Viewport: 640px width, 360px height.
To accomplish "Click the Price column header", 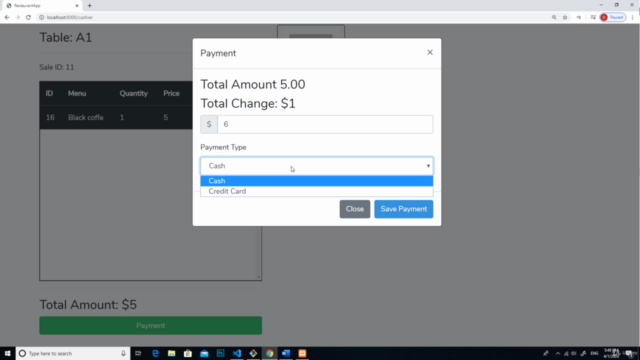I will click(171, 93).
